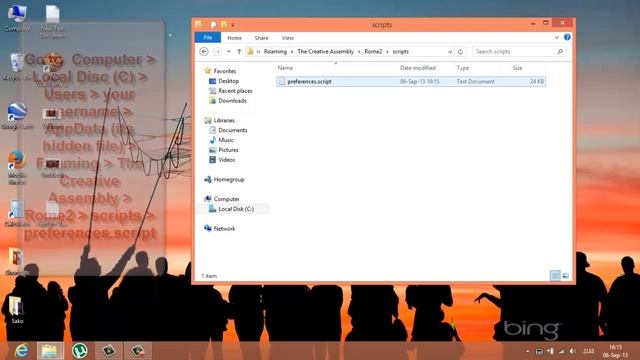Switch to the large icons view
Viewport: 640px width, 360px height.
565,276
